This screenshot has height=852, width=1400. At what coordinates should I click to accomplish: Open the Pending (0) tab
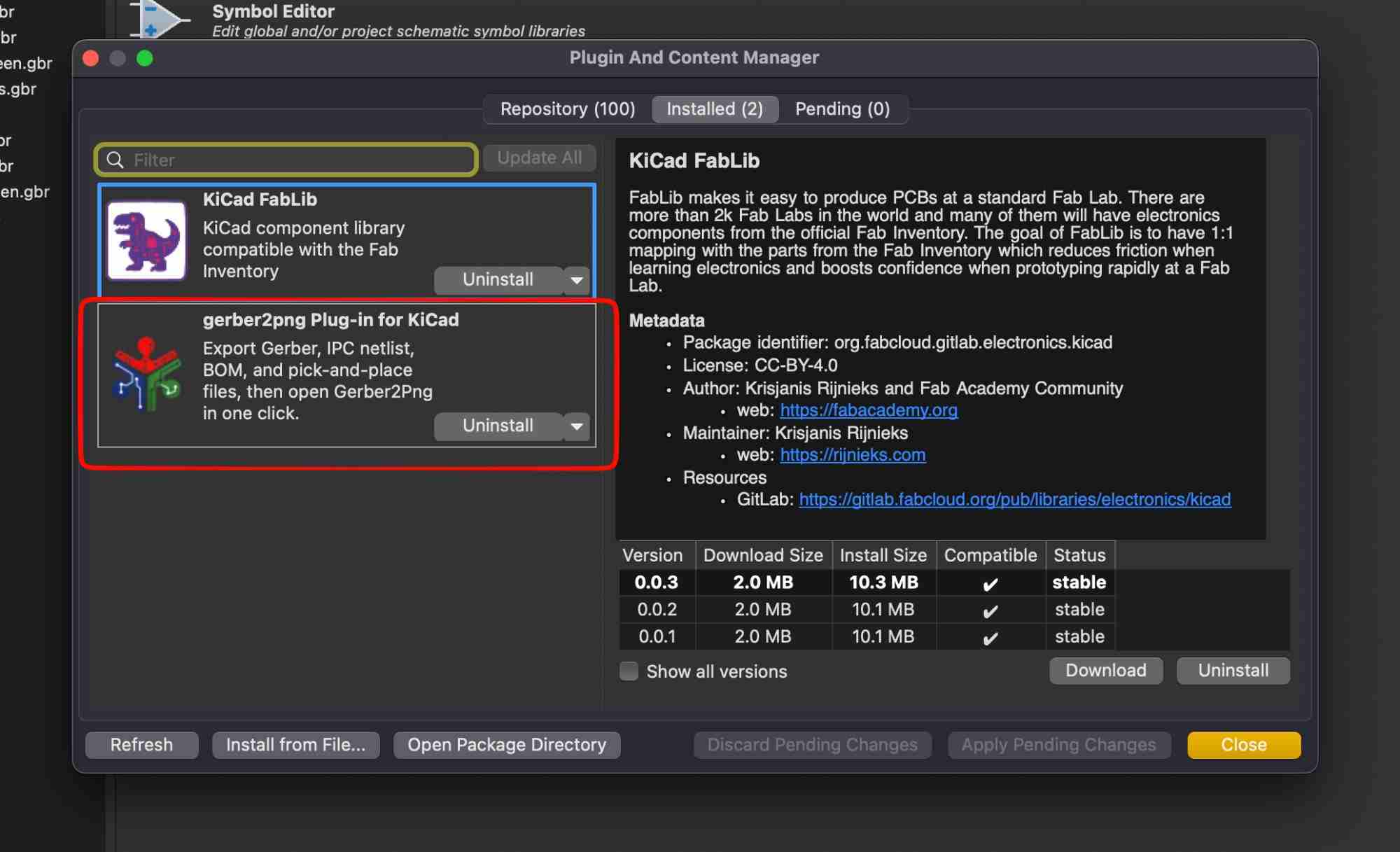tap(842, 109)
